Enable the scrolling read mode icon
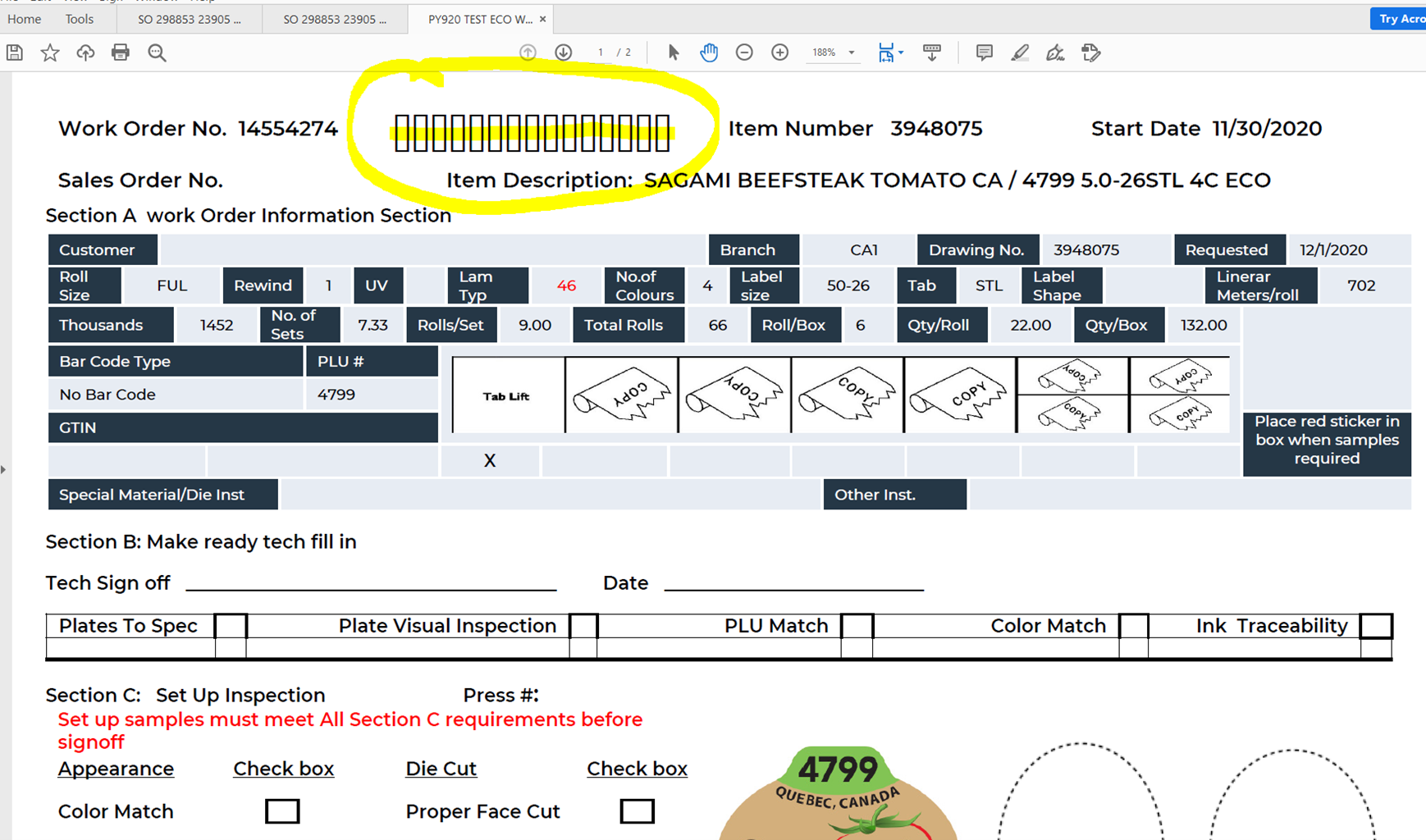This screenshot has width=1426, height=840. click(932, 52)
